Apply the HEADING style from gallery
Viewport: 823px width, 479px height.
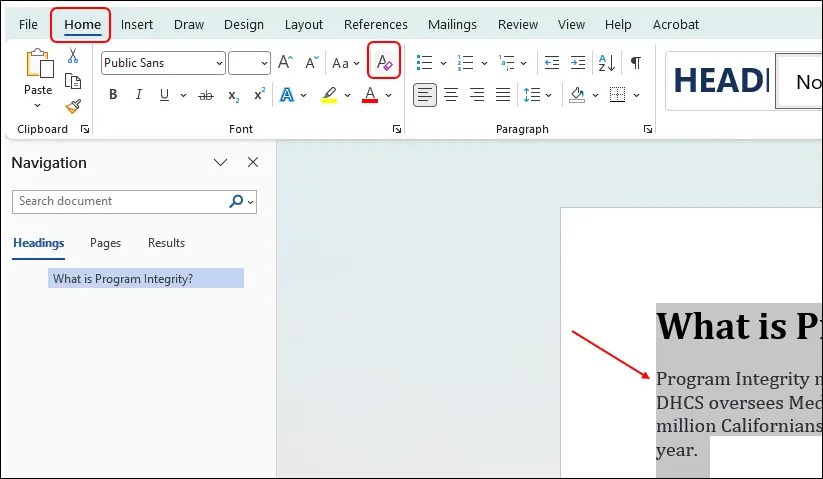click(720, 81)
